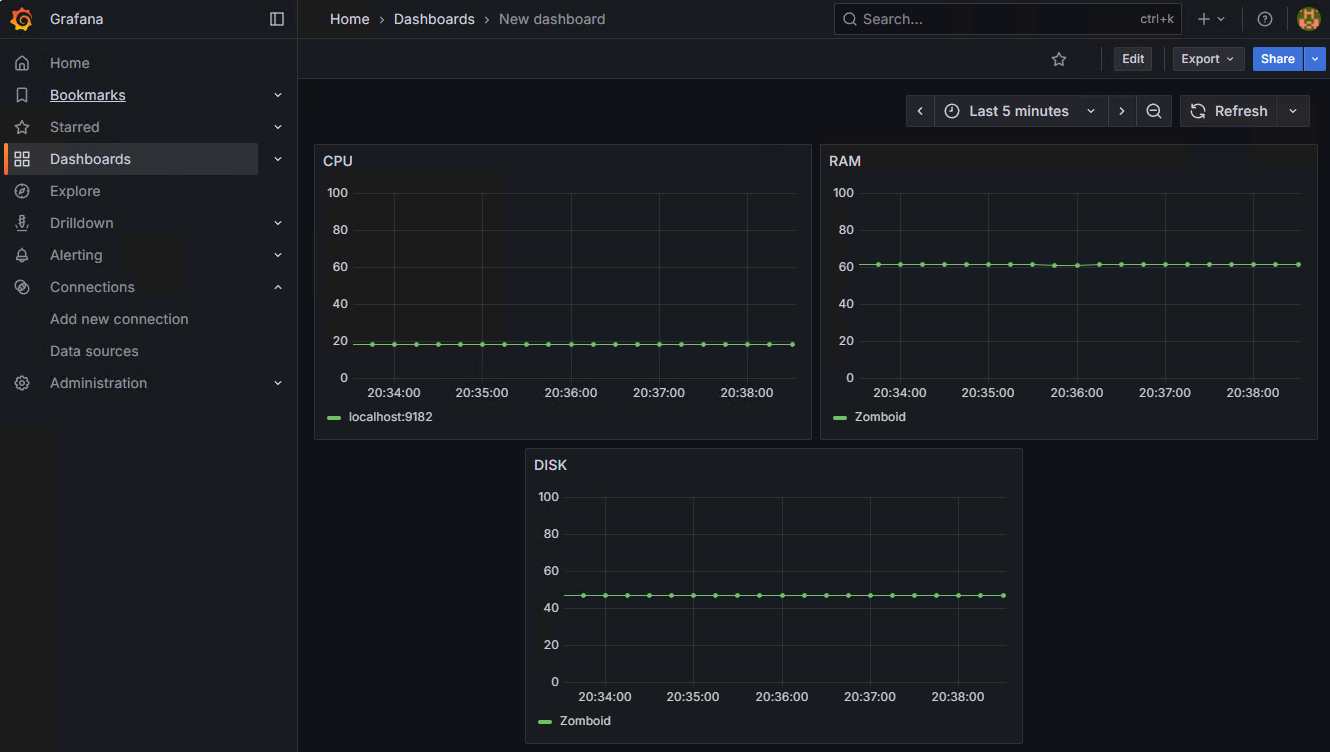Open the help question mark icon

coord(1265,19)
